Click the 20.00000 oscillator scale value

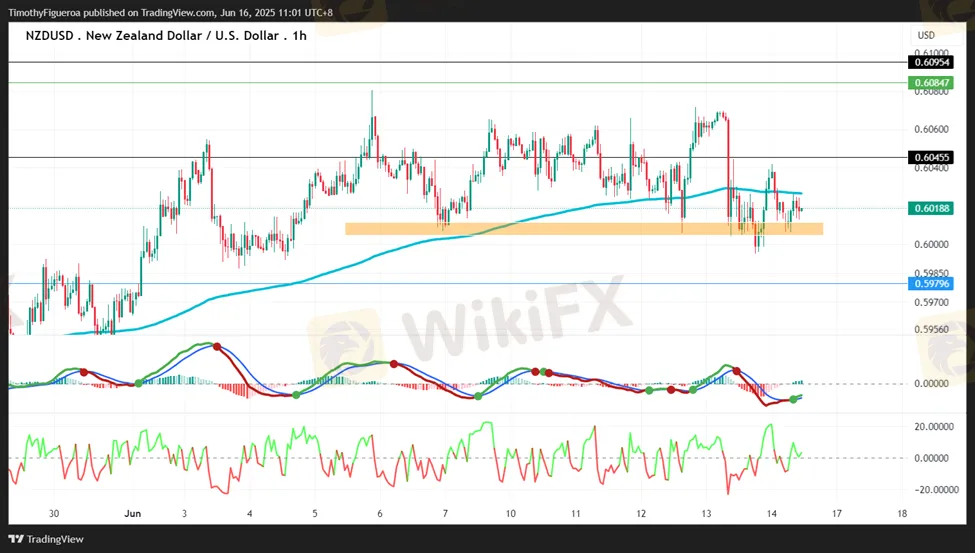click(x=933, y=425)
